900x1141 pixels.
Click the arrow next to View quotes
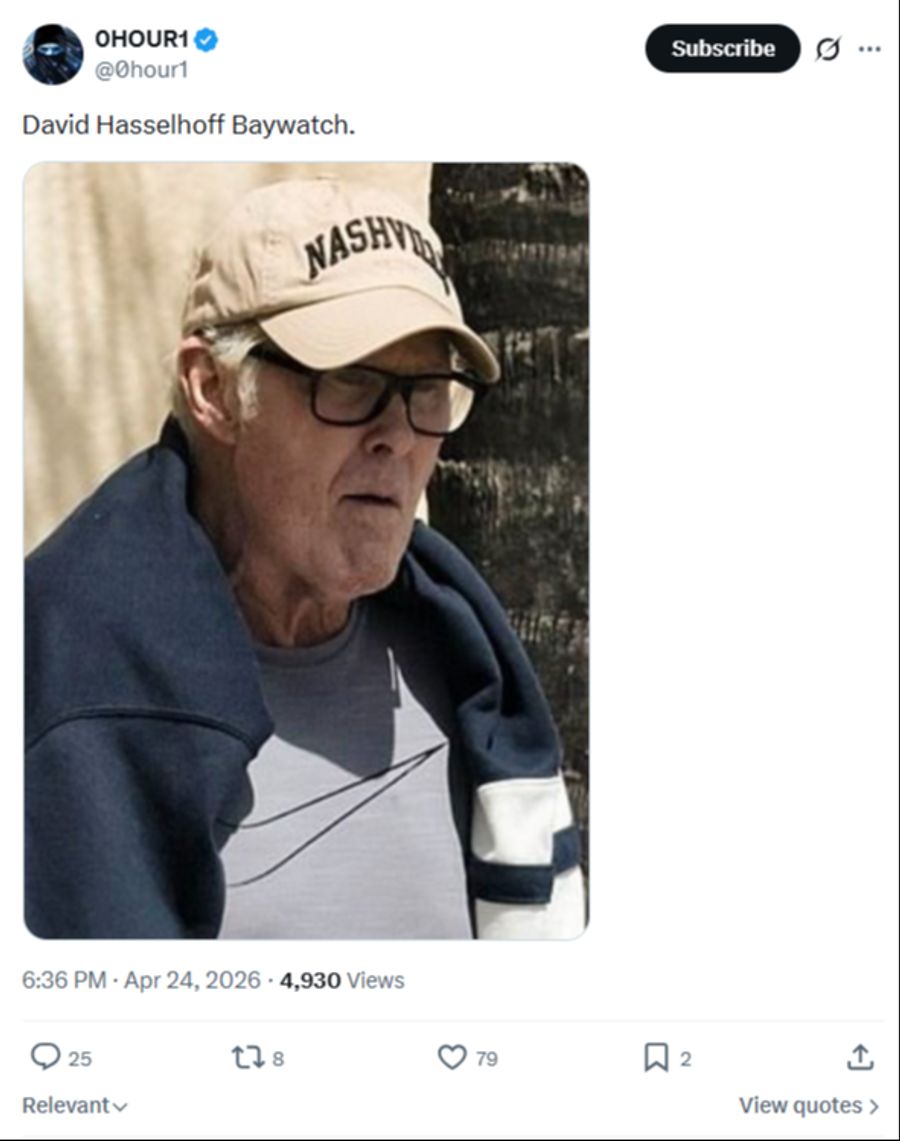tap(874, 1107)
